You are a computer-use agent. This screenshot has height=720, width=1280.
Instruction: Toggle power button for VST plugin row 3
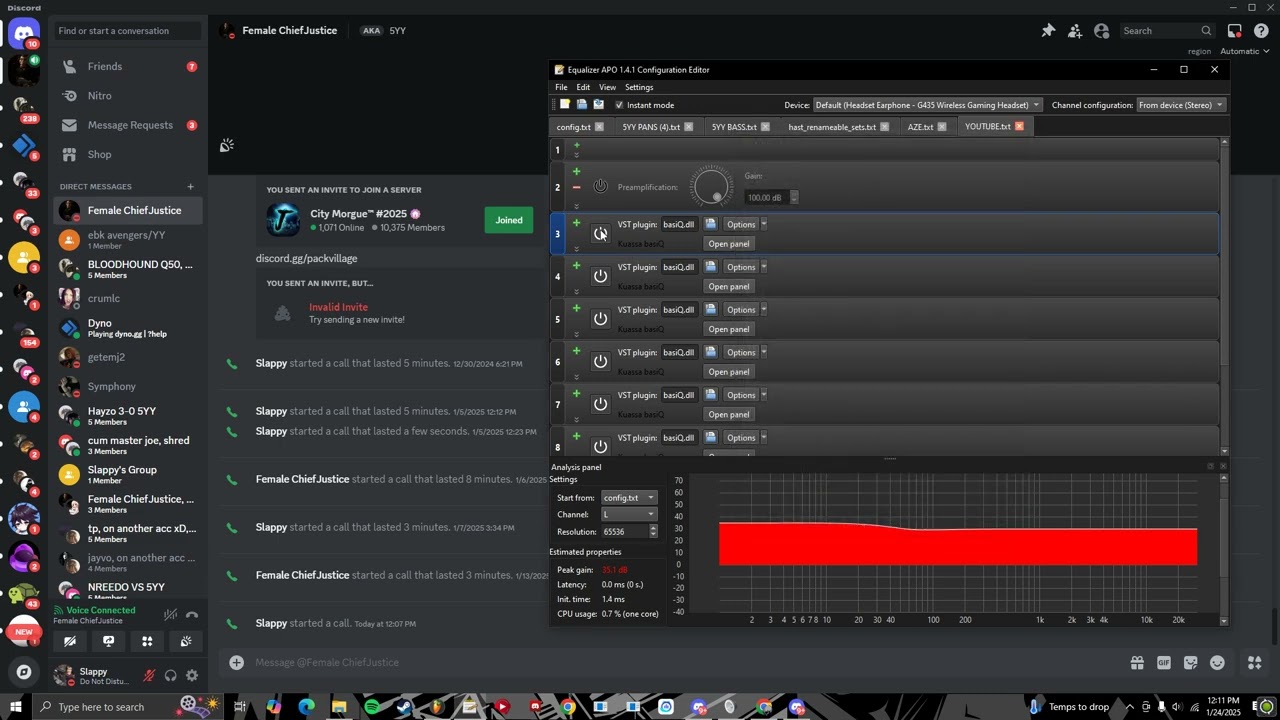pos(600,233)
